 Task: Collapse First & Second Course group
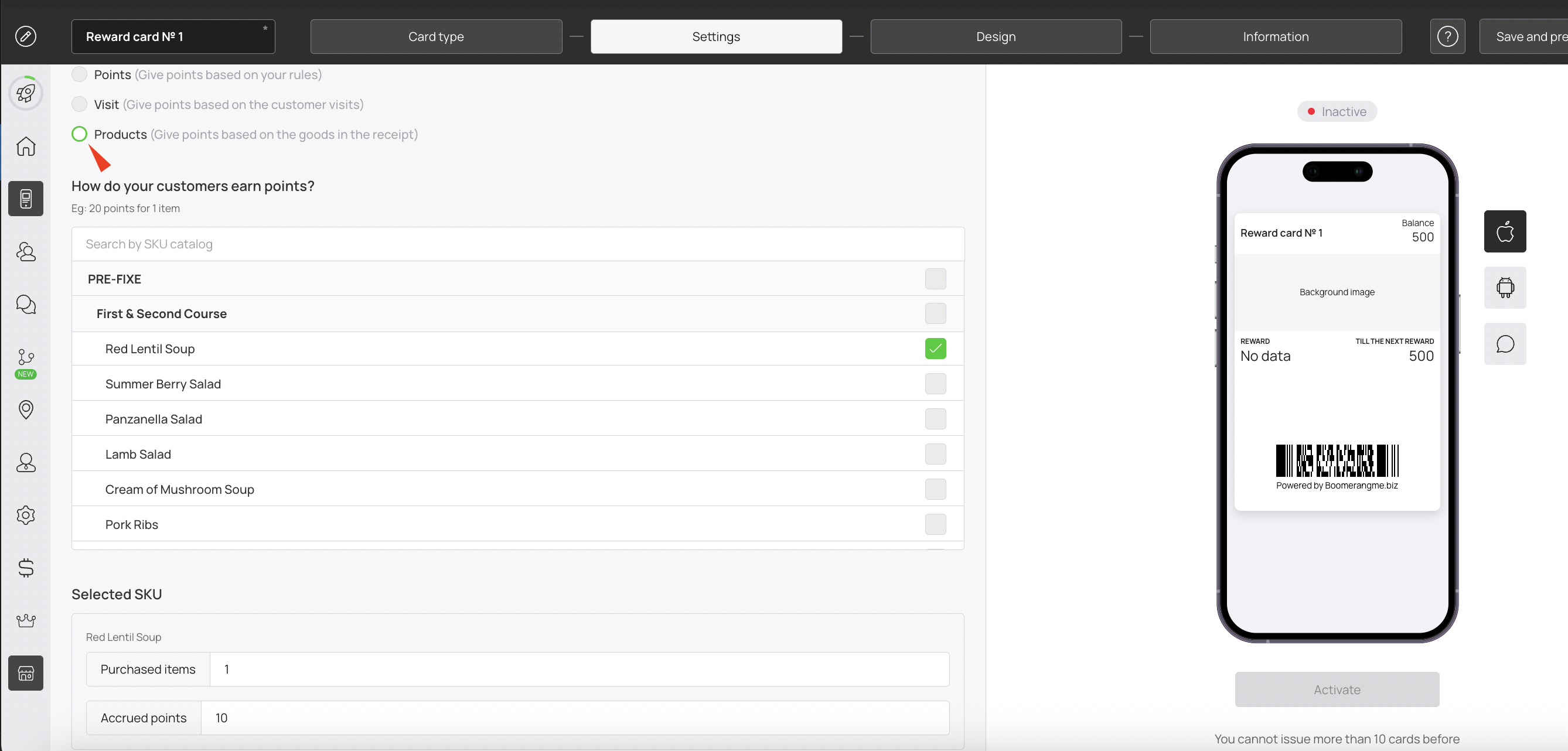tap(161, 314)
